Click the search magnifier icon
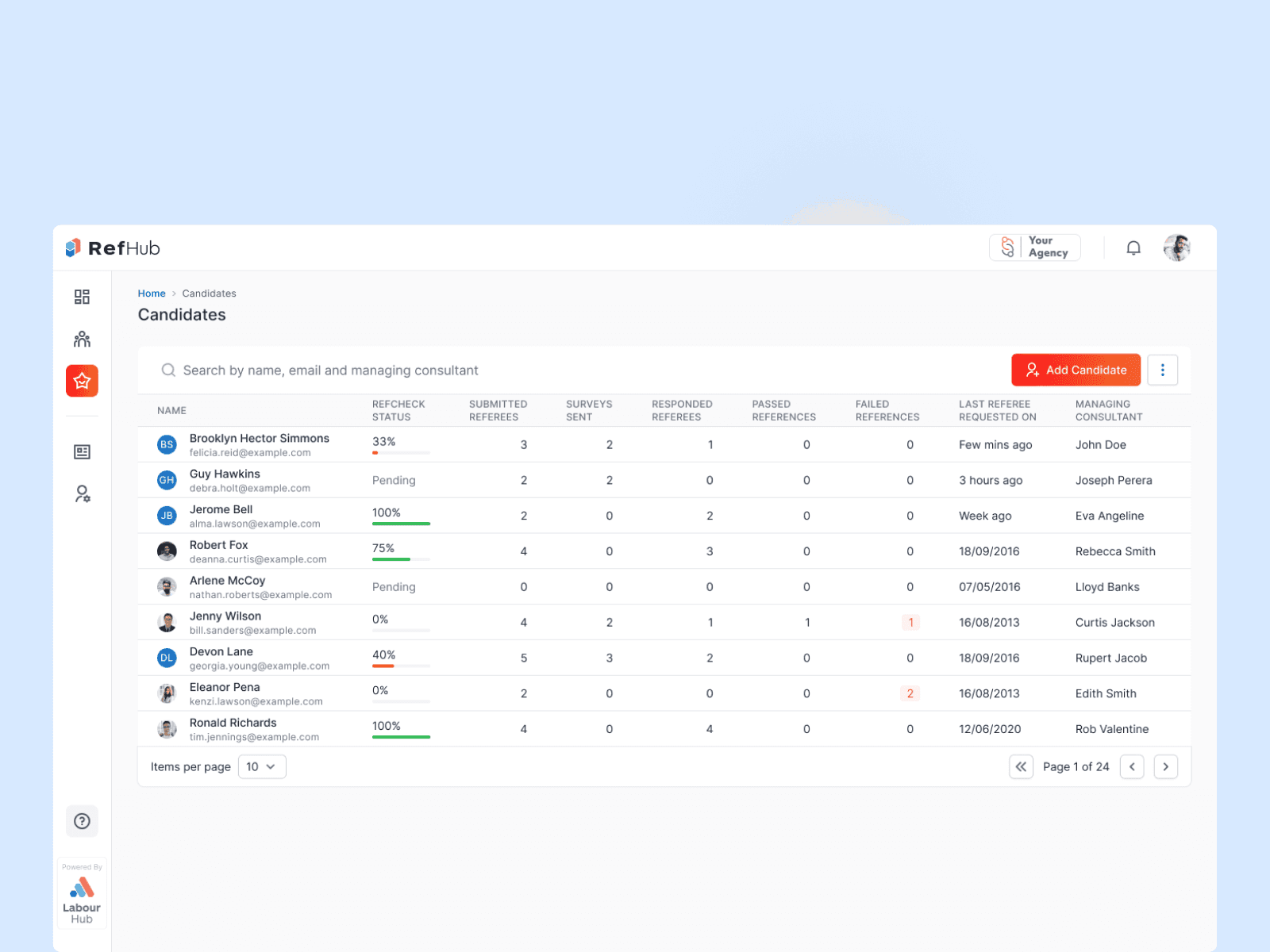This screenshot has height=952, width=1270. [168, 370]
